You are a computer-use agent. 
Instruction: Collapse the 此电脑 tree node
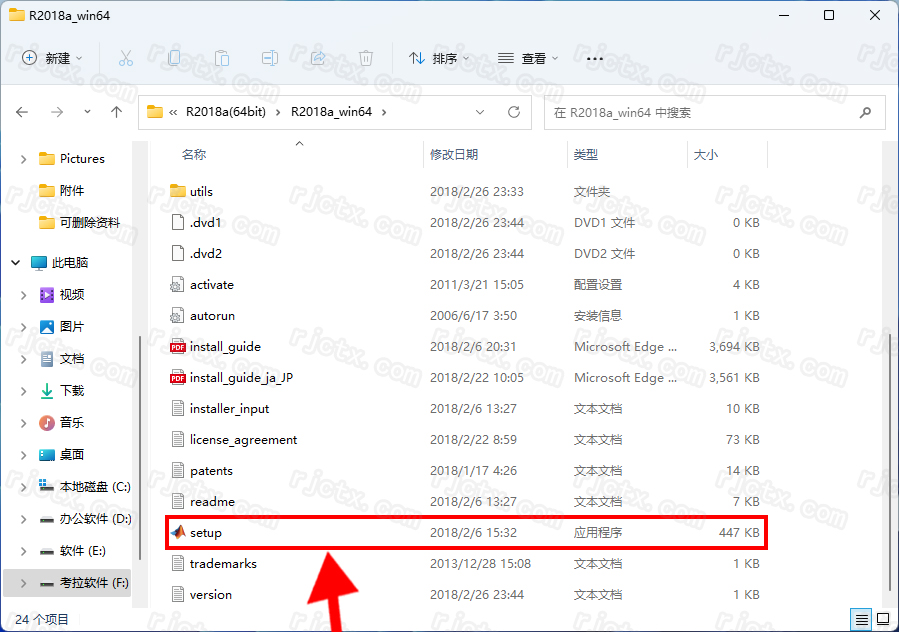[x=16, y=262]
